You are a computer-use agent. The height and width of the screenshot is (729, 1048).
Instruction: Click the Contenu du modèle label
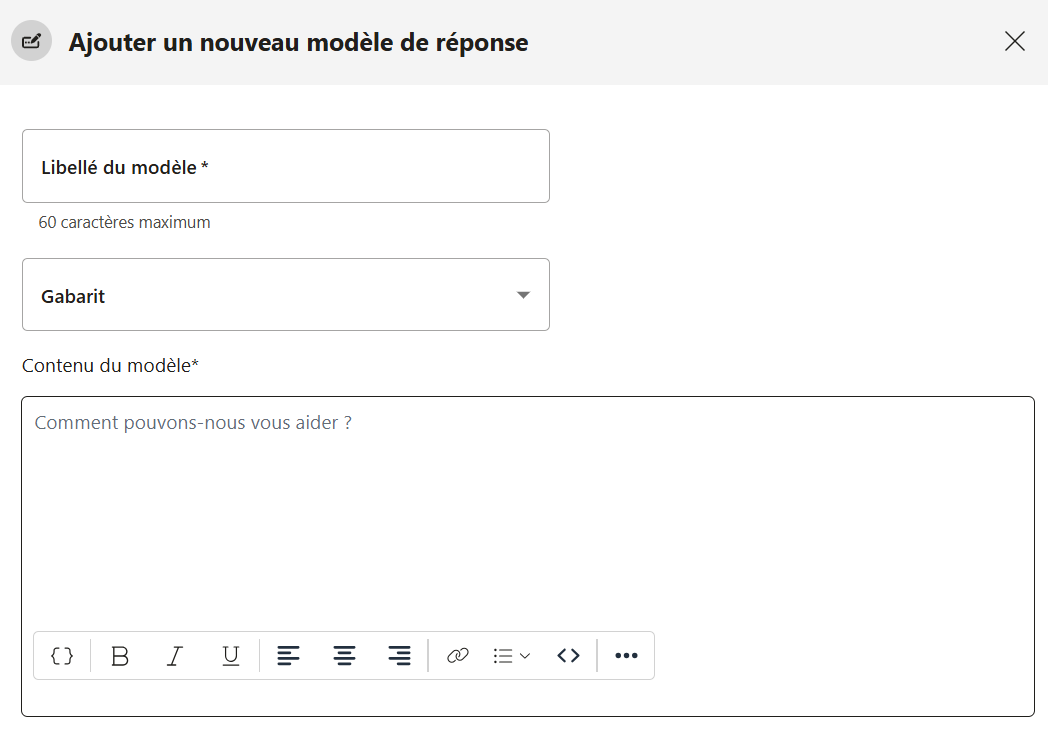tap(110, 366)
